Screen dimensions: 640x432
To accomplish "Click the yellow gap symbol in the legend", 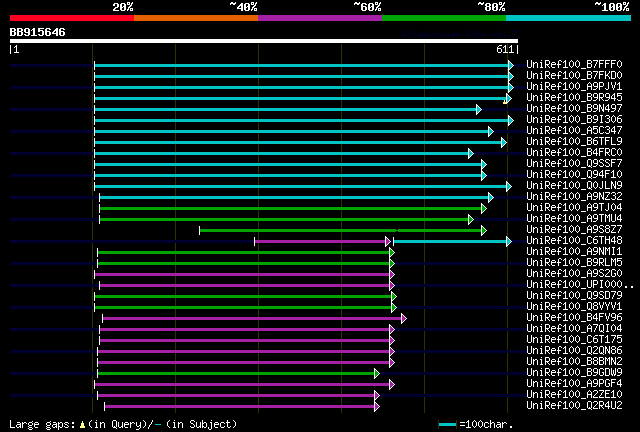I will point(82,425).
